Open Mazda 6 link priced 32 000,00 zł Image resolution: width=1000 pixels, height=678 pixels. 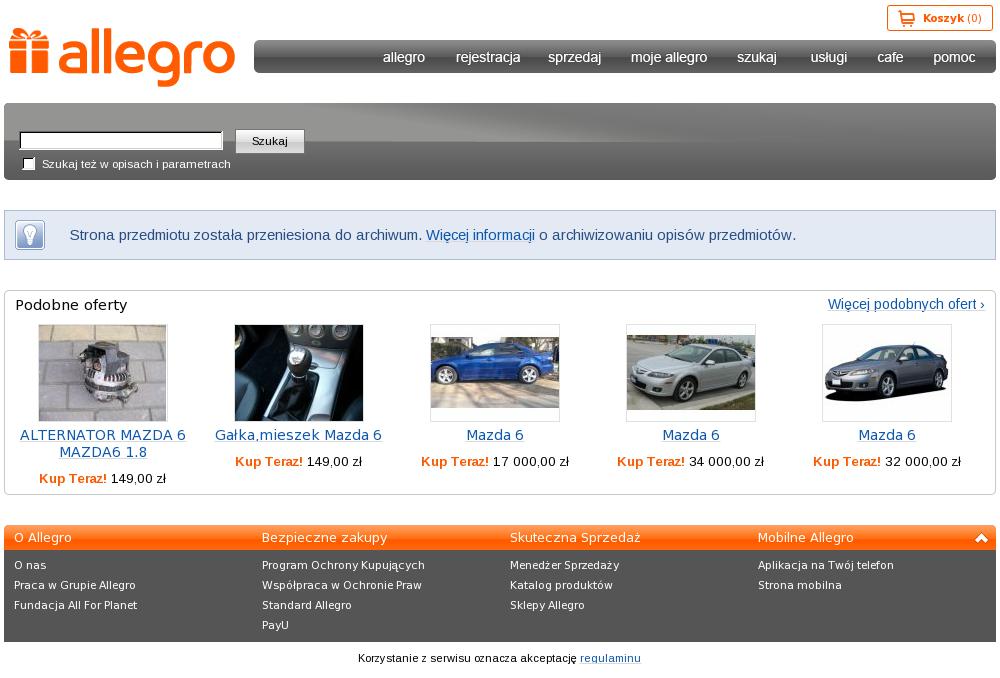click(x=886, y=435)
